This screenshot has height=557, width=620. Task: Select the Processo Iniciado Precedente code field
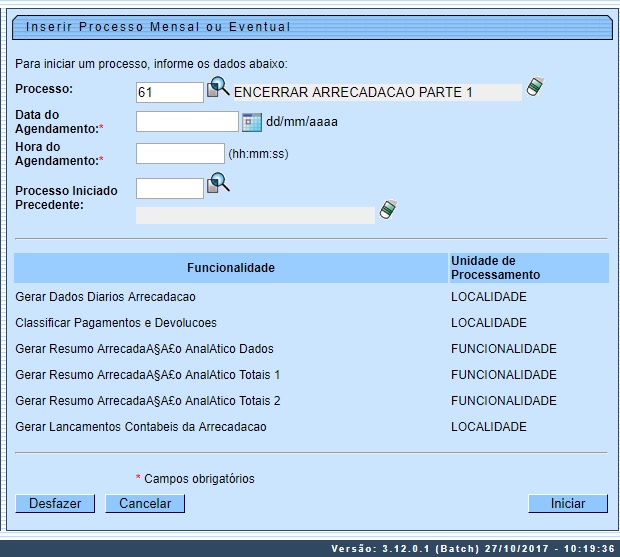pyautogui.click(x=170, y=188)
